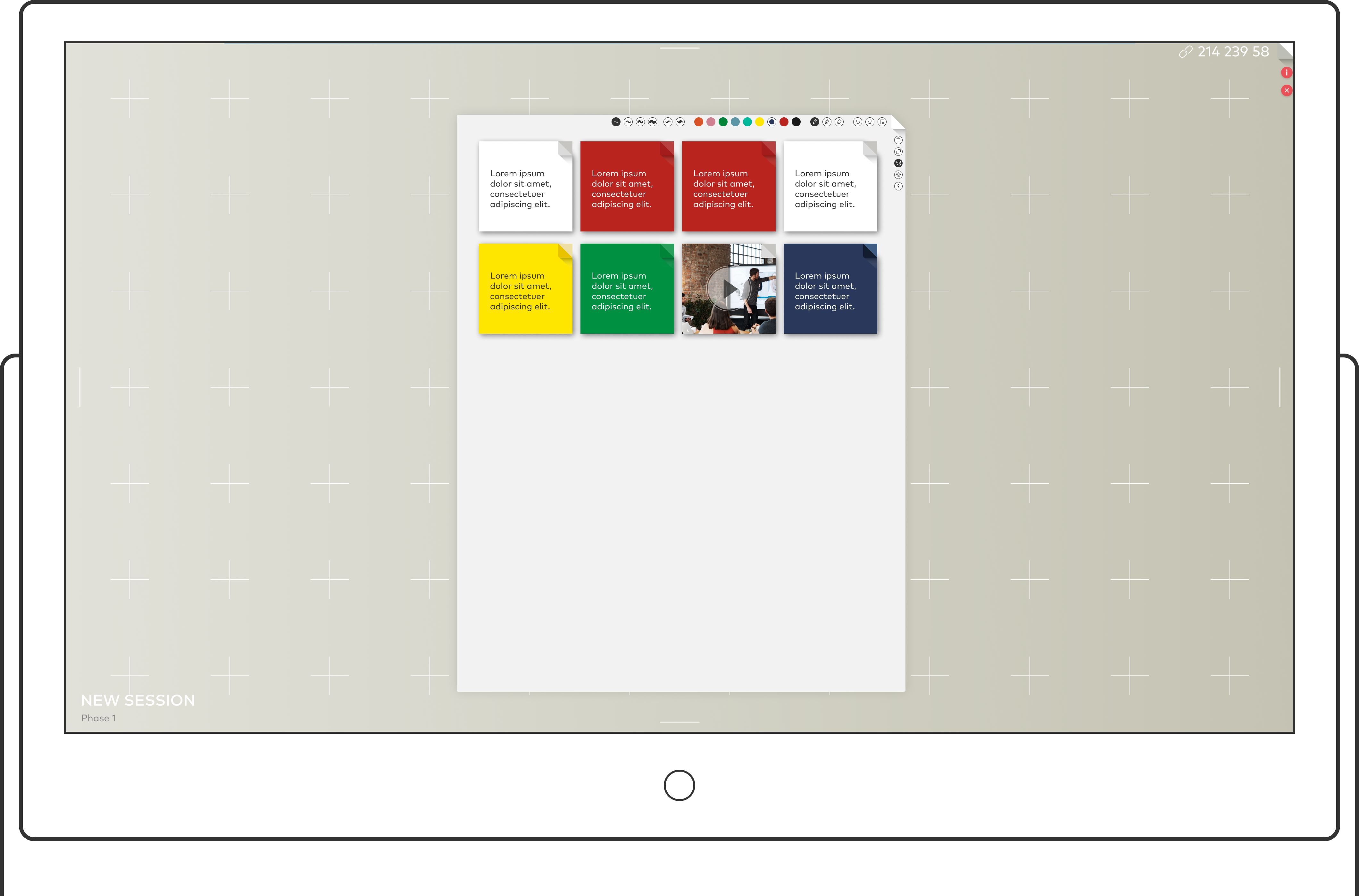
Task: Pick the pink color swatch
Action: 711,122
